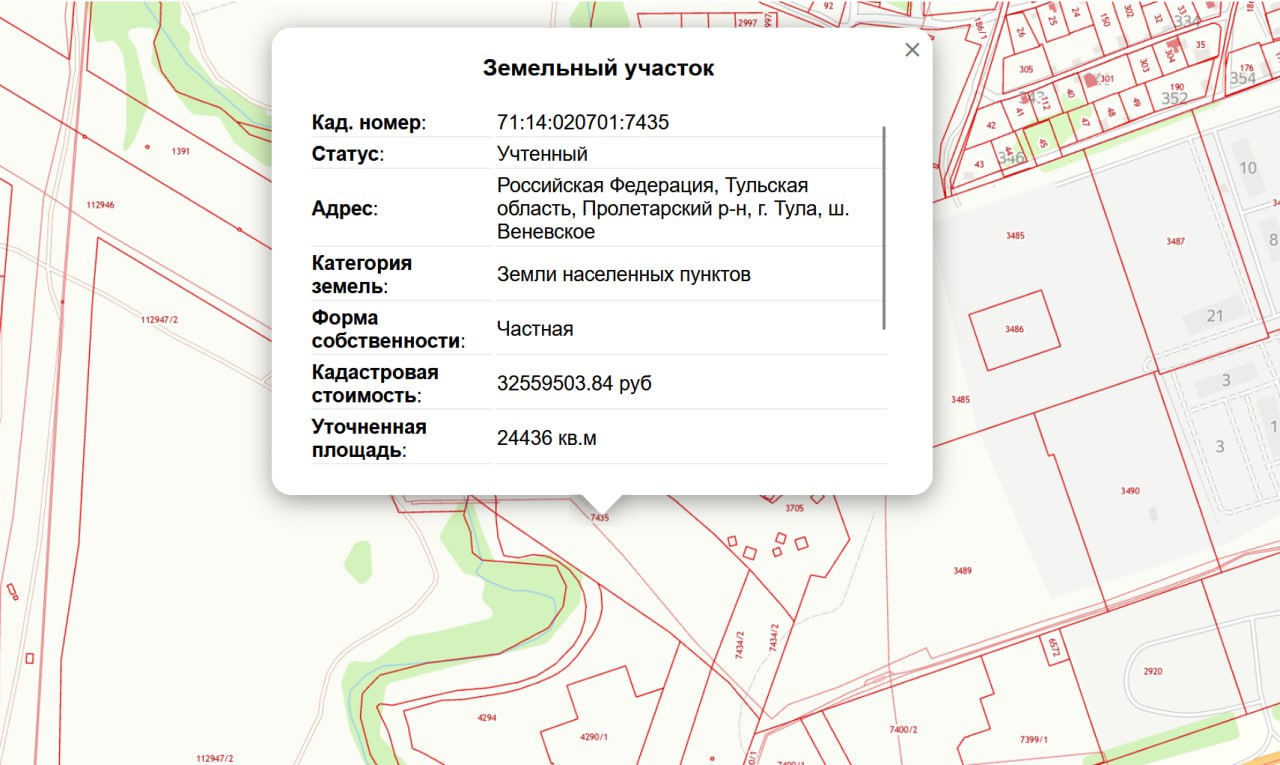The height and width of the screenshot is (765, 1280).
Task: Select parcel 3705 on the map
Action: click(794, 508)
